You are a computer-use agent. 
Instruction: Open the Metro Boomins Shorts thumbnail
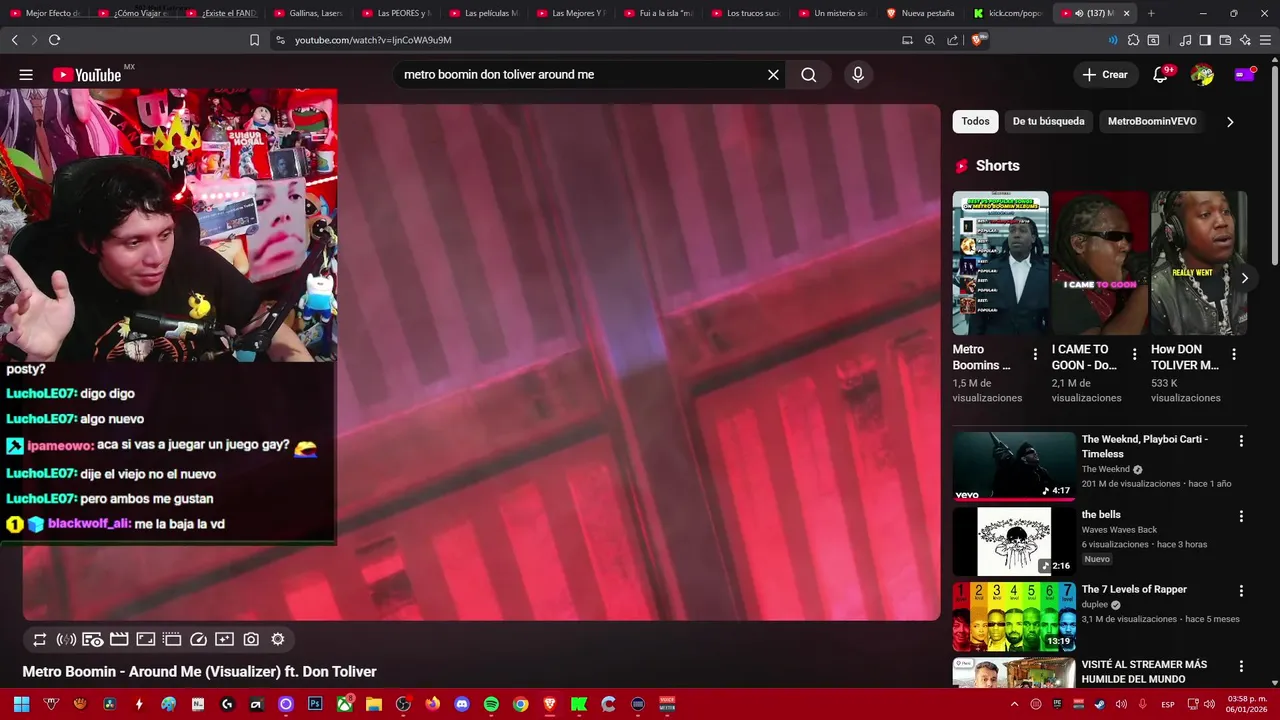pos(1000,263)
